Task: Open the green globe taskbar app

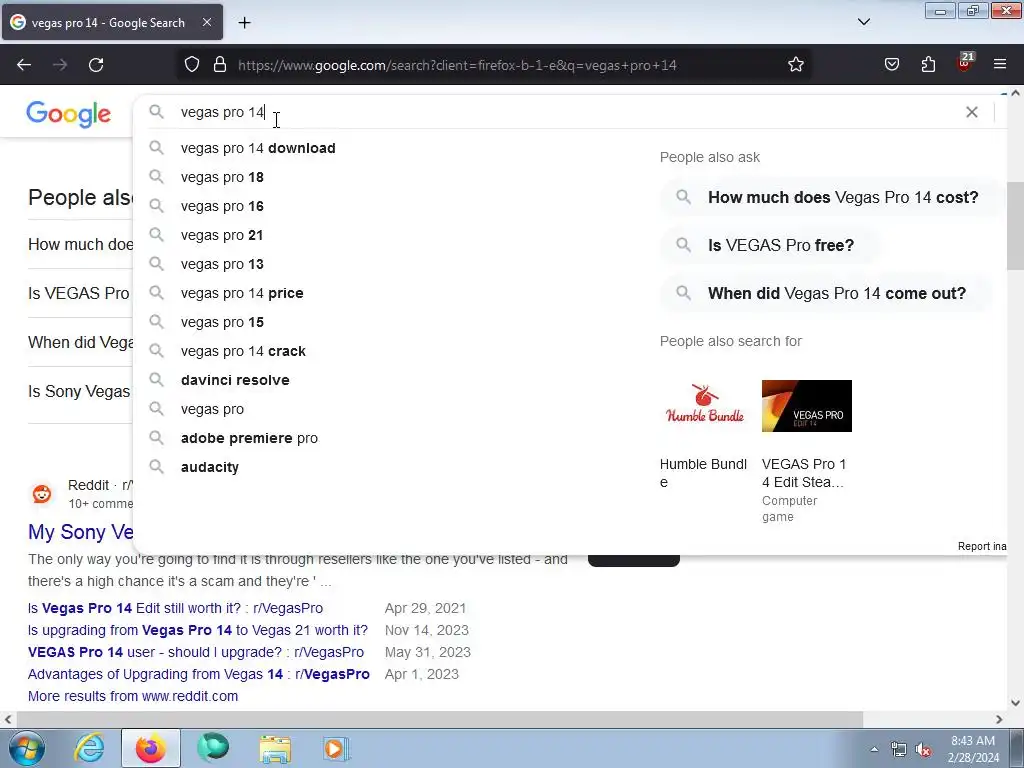Action: (x=213, y=748)
